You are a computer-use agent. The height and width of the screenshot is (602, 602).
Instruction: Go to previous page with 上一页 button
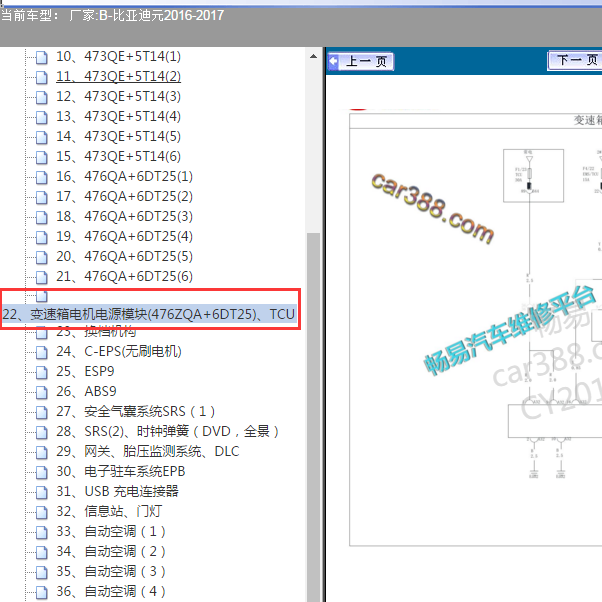361,61
